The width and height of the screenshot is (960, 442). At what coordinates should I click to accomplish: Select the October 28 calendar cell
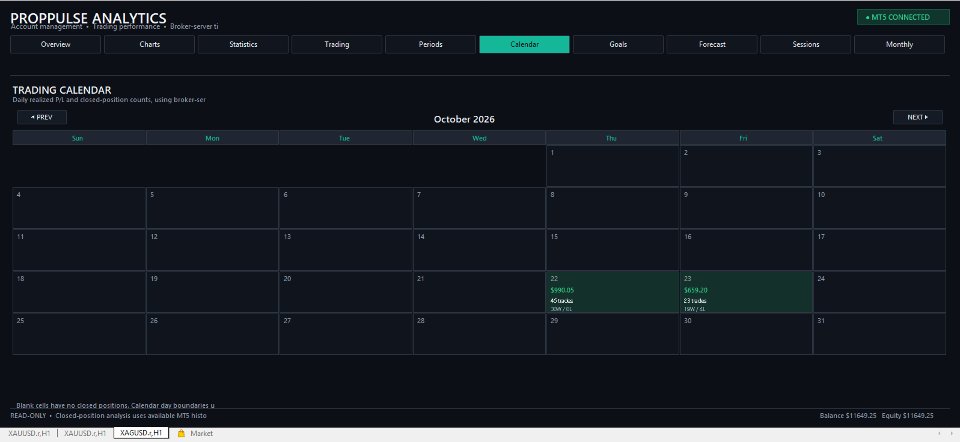479,334
